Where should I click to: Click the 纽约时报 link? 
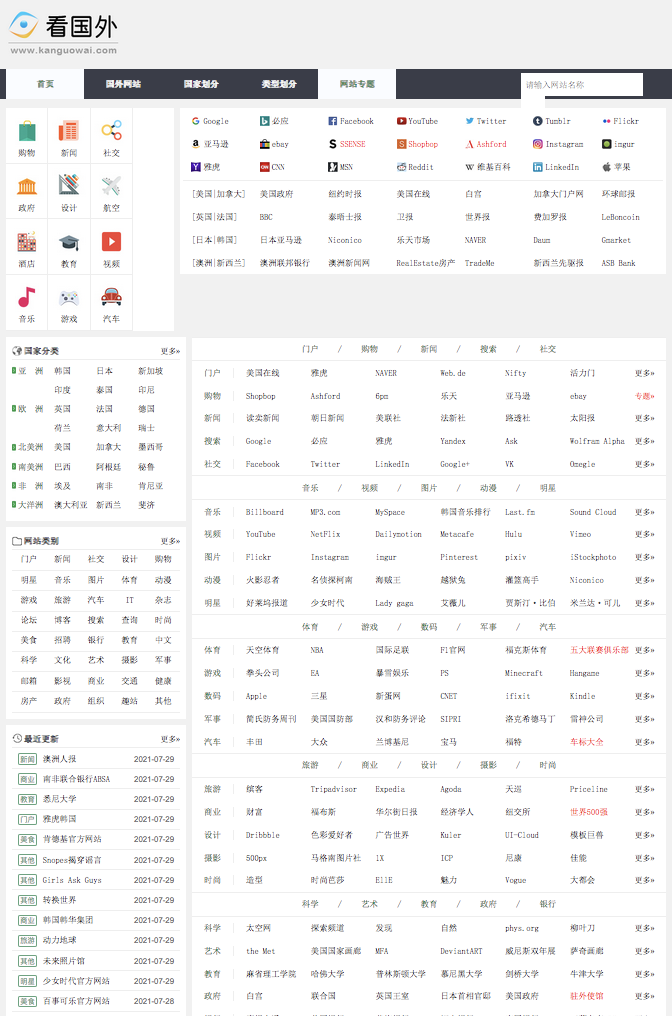[345, 194]
